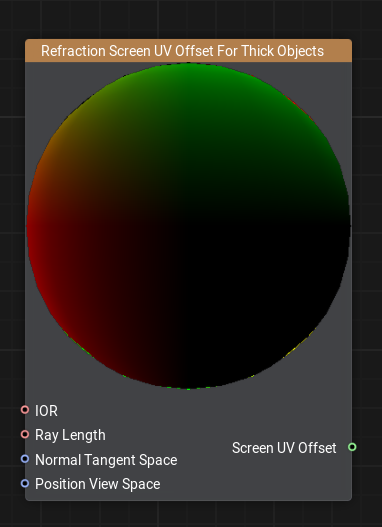Image resolution: width=382 pixels, height=527 pixels.
Task: Click the sphere preview center
Action: click(x=188, y=226)
